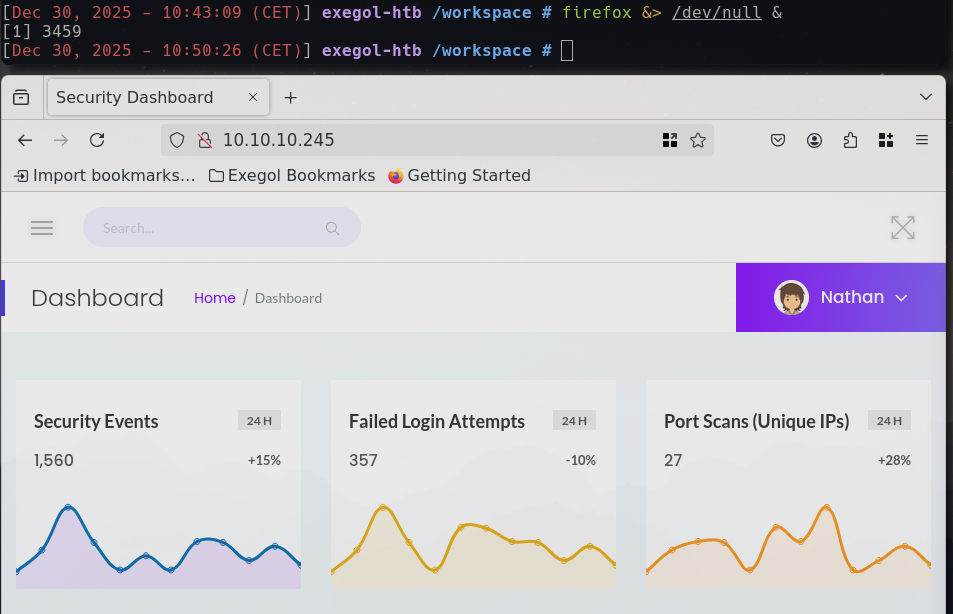Toggle the dashboard sidebar hamburger menu
The image size is (953, 614).
click(42, 228)
